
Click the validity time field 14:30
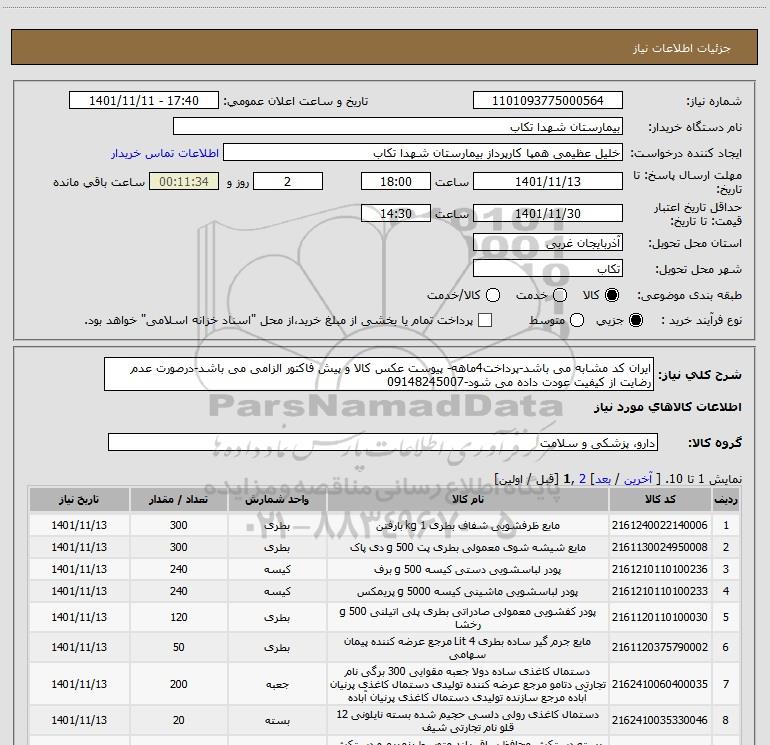click(396, 213)
